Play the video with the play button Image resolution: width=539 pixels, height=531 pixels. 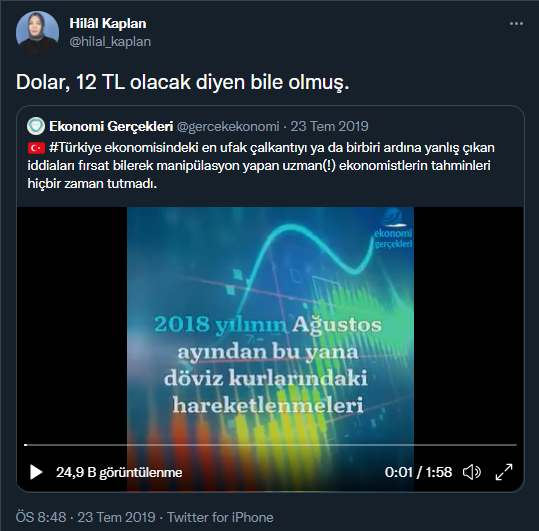[x=36, y=472]
